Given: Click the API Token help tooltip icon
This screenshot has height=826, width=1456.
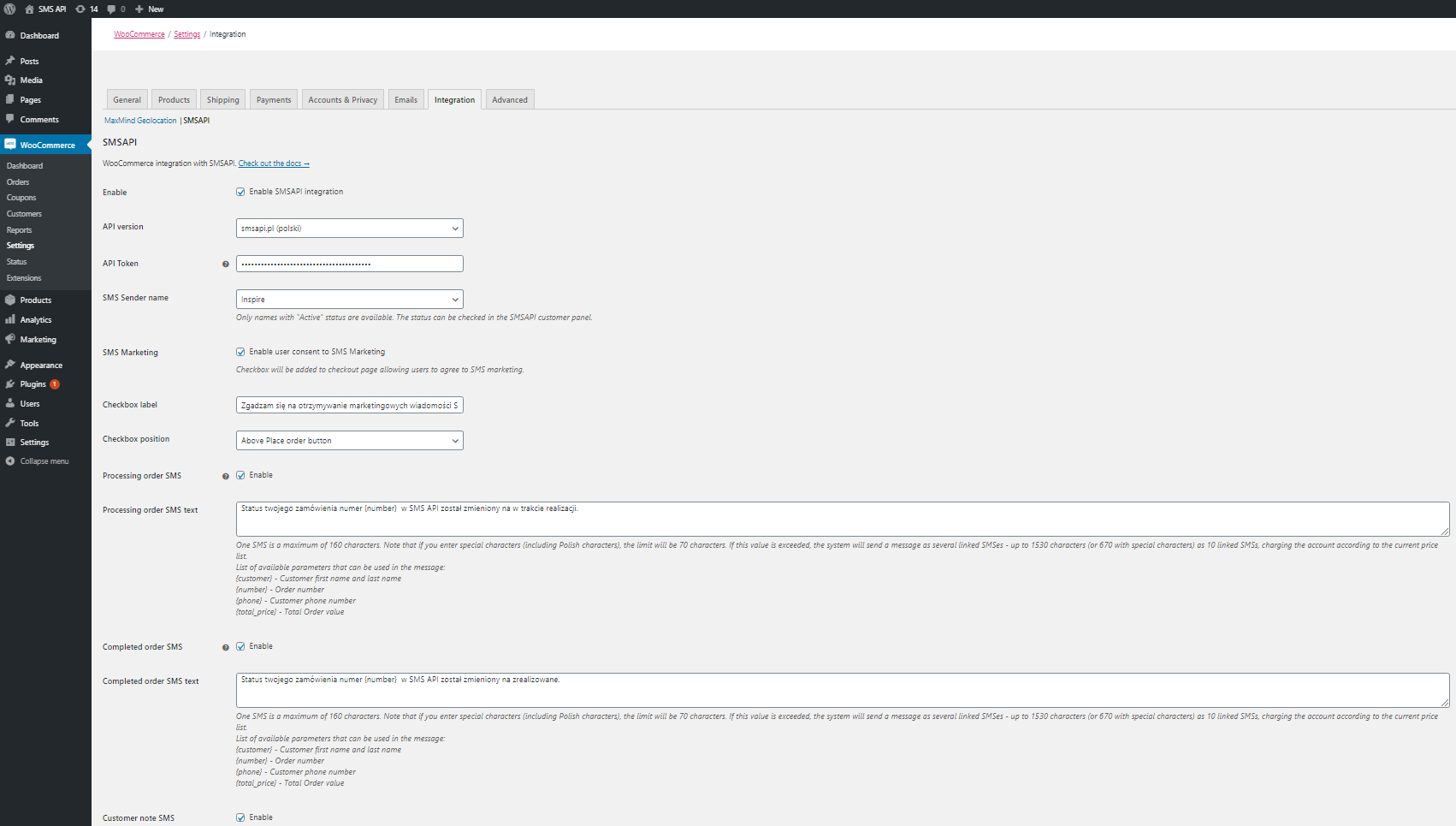Looking at the screenshot, I should coord(226,264).
